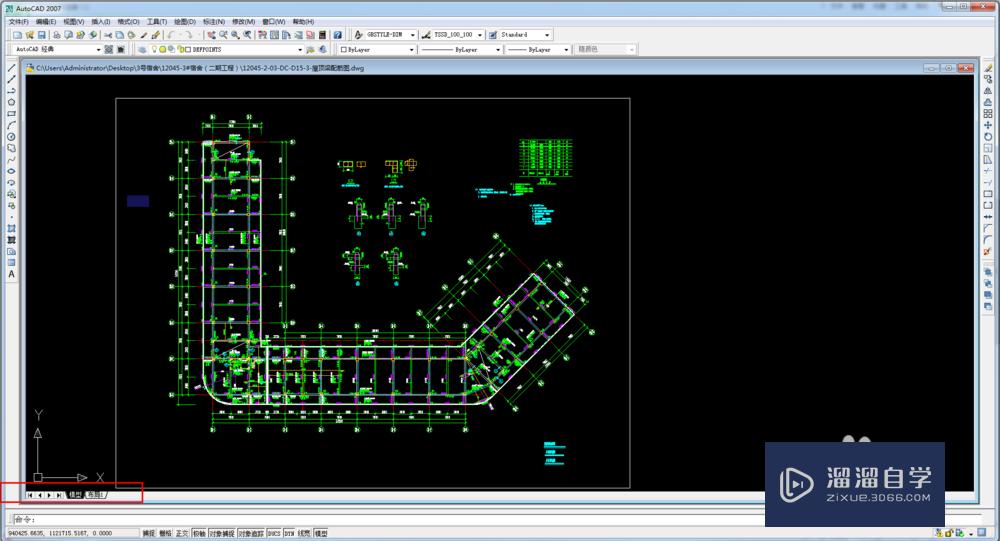The height and width of the screenshot is (541, 1000).
Task: Click the Pan realtime icon
Action: tap(211, 35)
